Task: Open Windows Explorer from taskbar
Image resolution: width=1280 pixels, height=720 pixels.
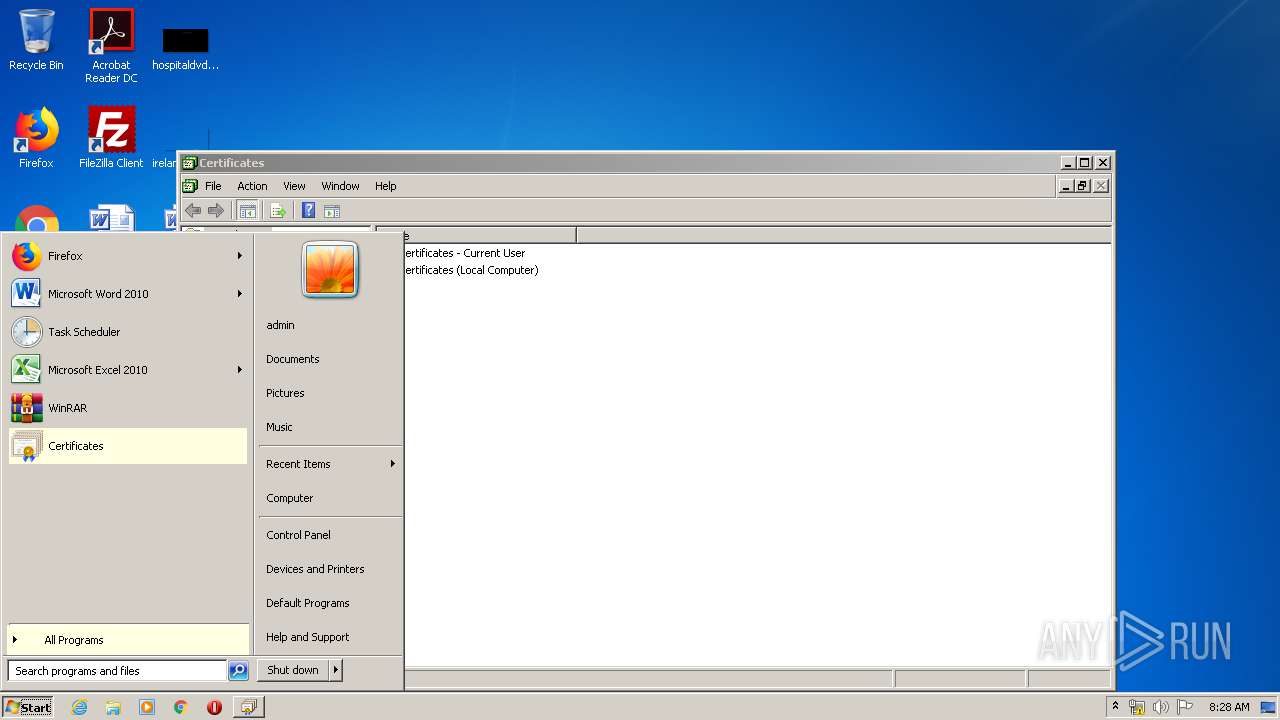Action: point(113,707)
